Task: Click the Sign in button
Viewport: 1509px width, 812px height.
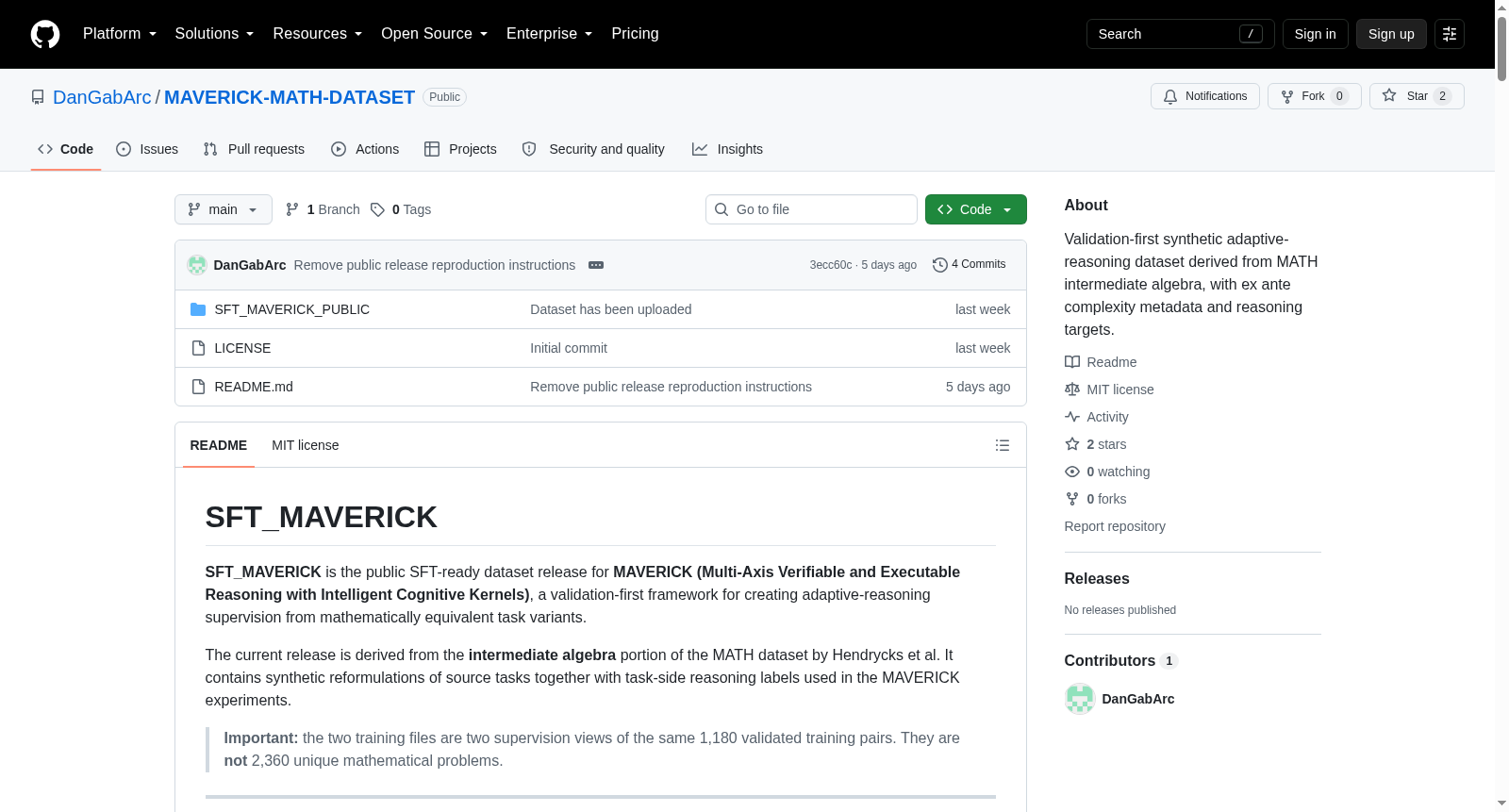Action: 1316,34
